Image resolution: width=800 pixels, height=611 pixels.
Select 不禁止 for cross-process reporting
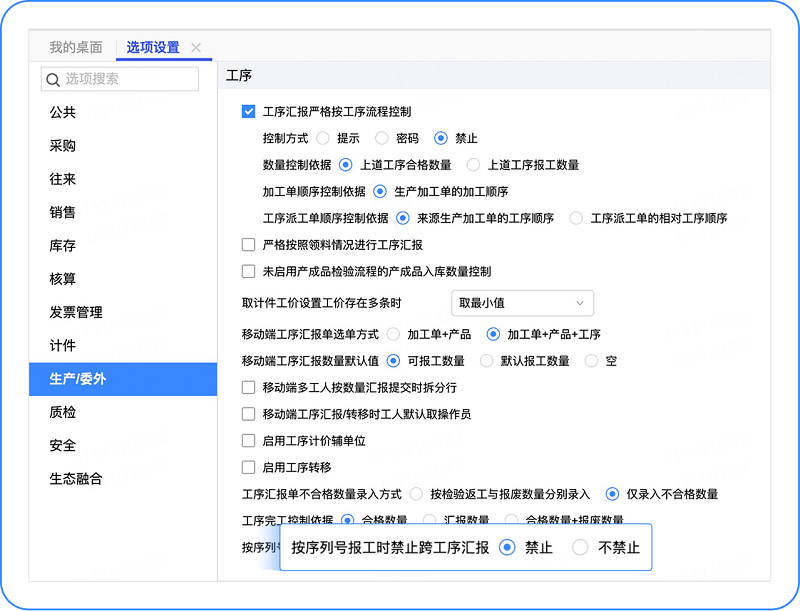[580, 547]
